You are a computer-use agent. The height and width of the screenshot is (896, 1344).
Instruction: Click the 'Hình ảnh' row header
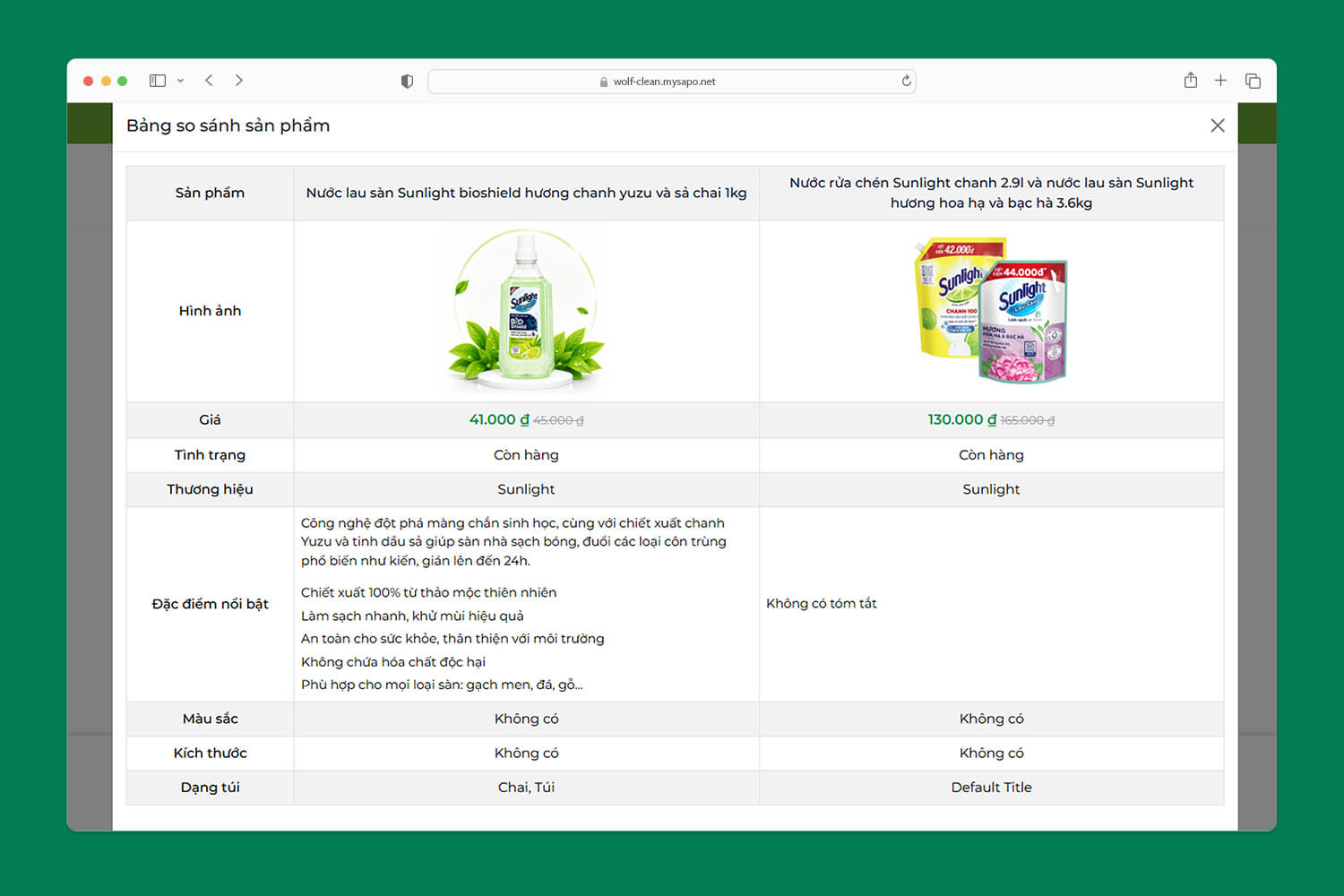click(x=210, y=311)
